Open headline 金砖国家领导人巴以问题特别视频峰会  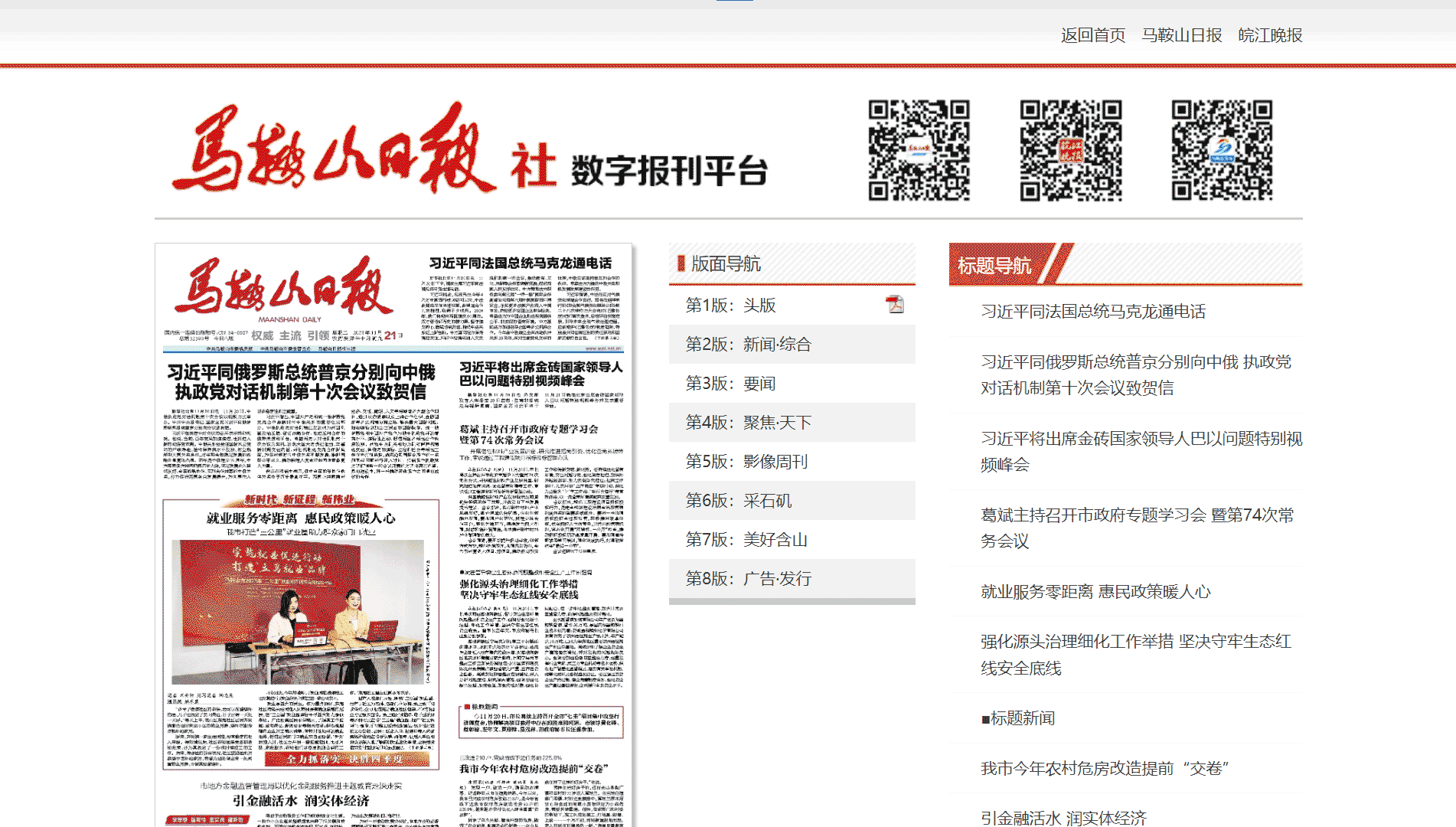tap(1141, 451)
